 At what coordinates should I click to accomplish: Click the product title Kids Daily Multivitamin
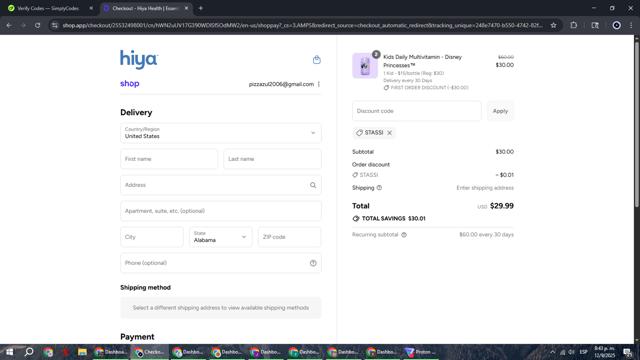click(x=422, y=61)
